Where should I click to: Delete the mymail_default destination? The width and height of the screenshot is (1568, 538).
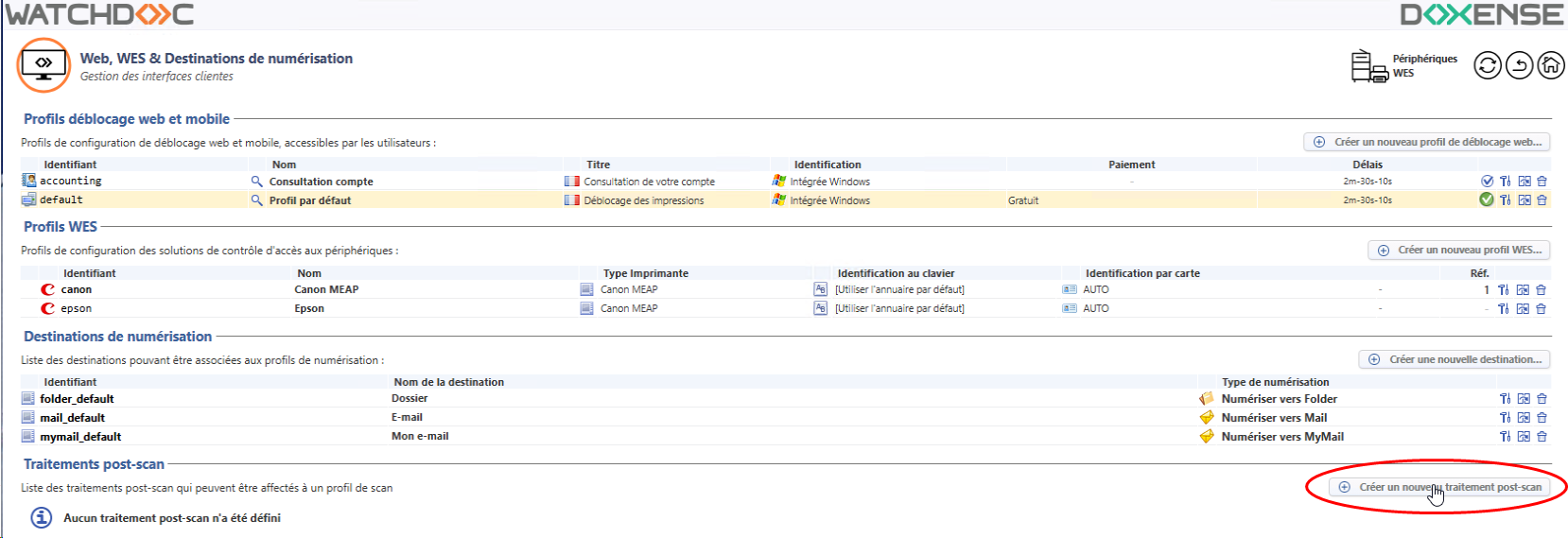coord(1542,437)
